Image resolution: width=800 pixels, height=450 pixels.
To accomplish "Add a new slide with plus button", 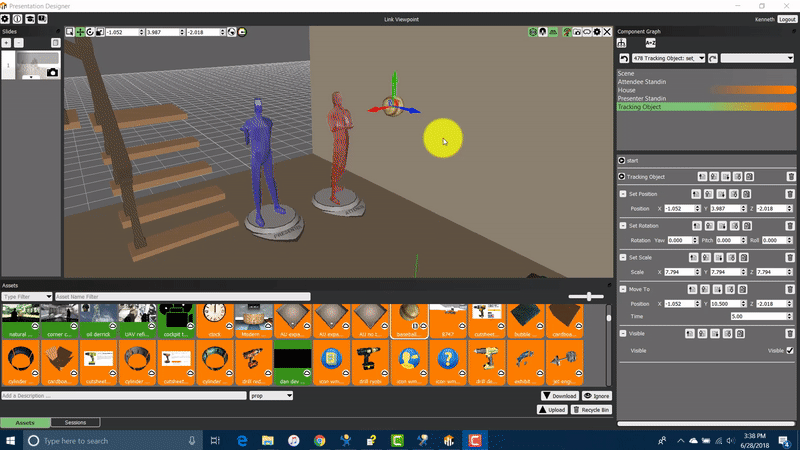I will click(x=7, y=43).
